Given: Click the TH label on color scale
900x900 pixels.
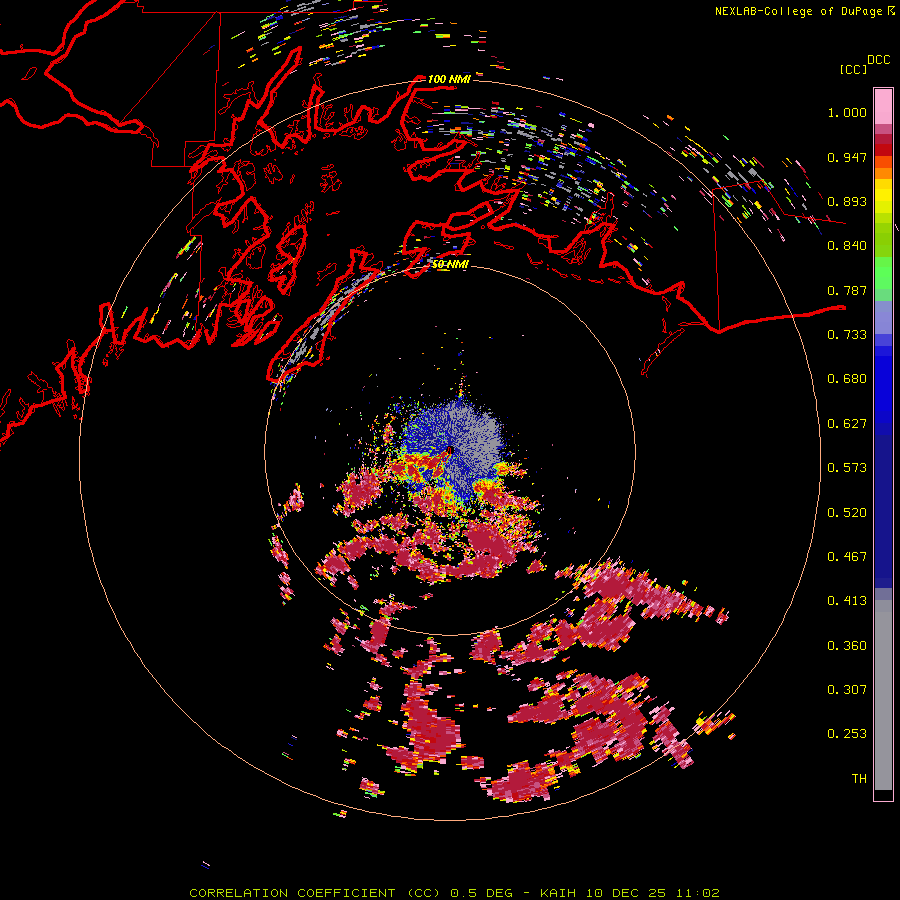Looking at the screenshot, I should [859, 779].
